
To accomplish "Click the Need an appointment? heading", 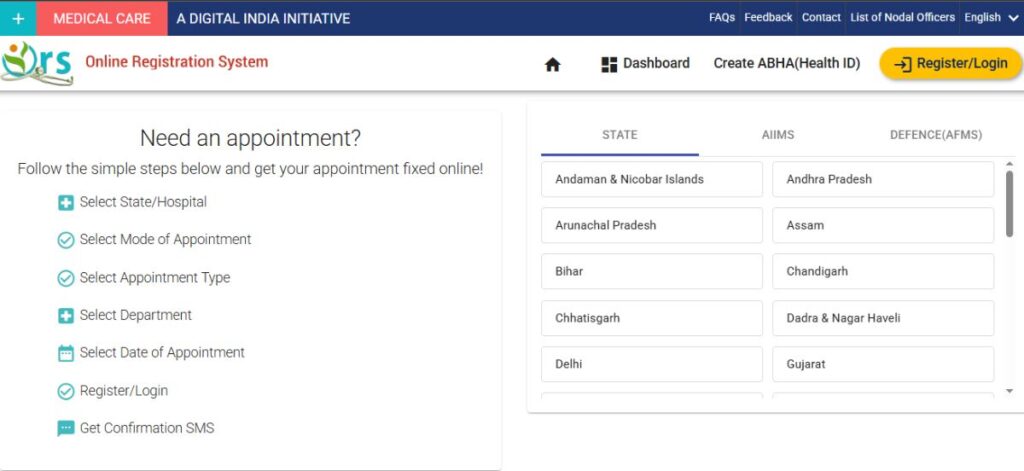I will pos(250,138).
